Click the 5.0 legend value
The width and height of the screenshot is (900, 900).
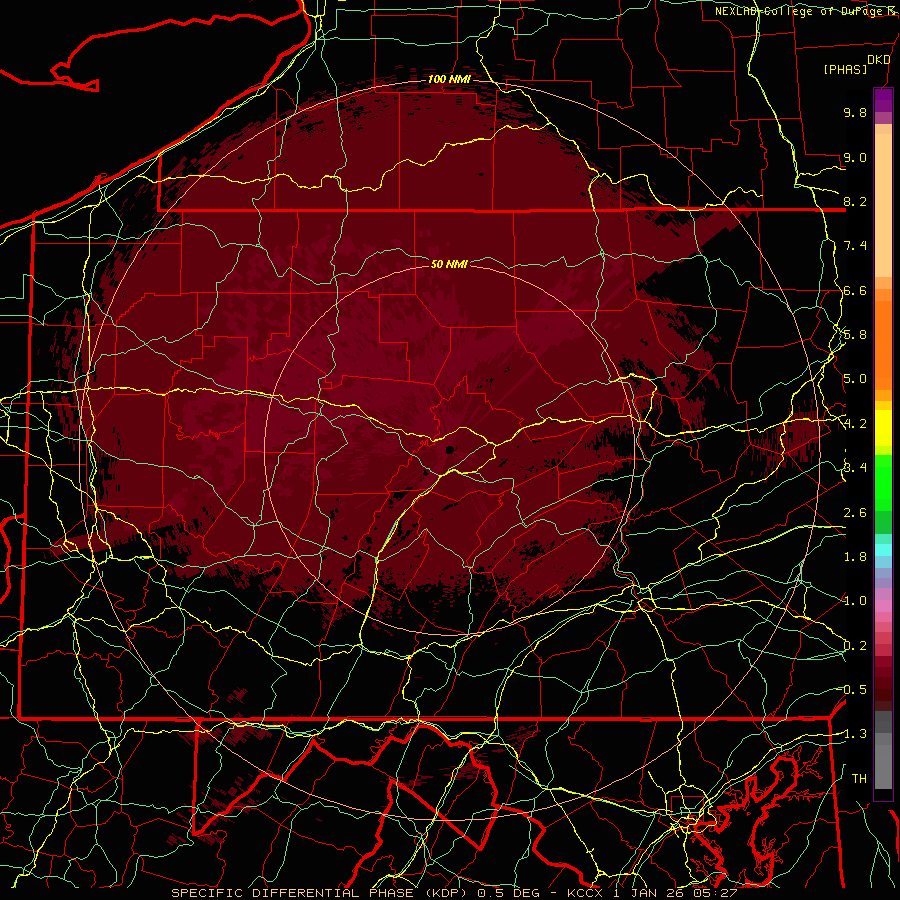tap(855, 379)
